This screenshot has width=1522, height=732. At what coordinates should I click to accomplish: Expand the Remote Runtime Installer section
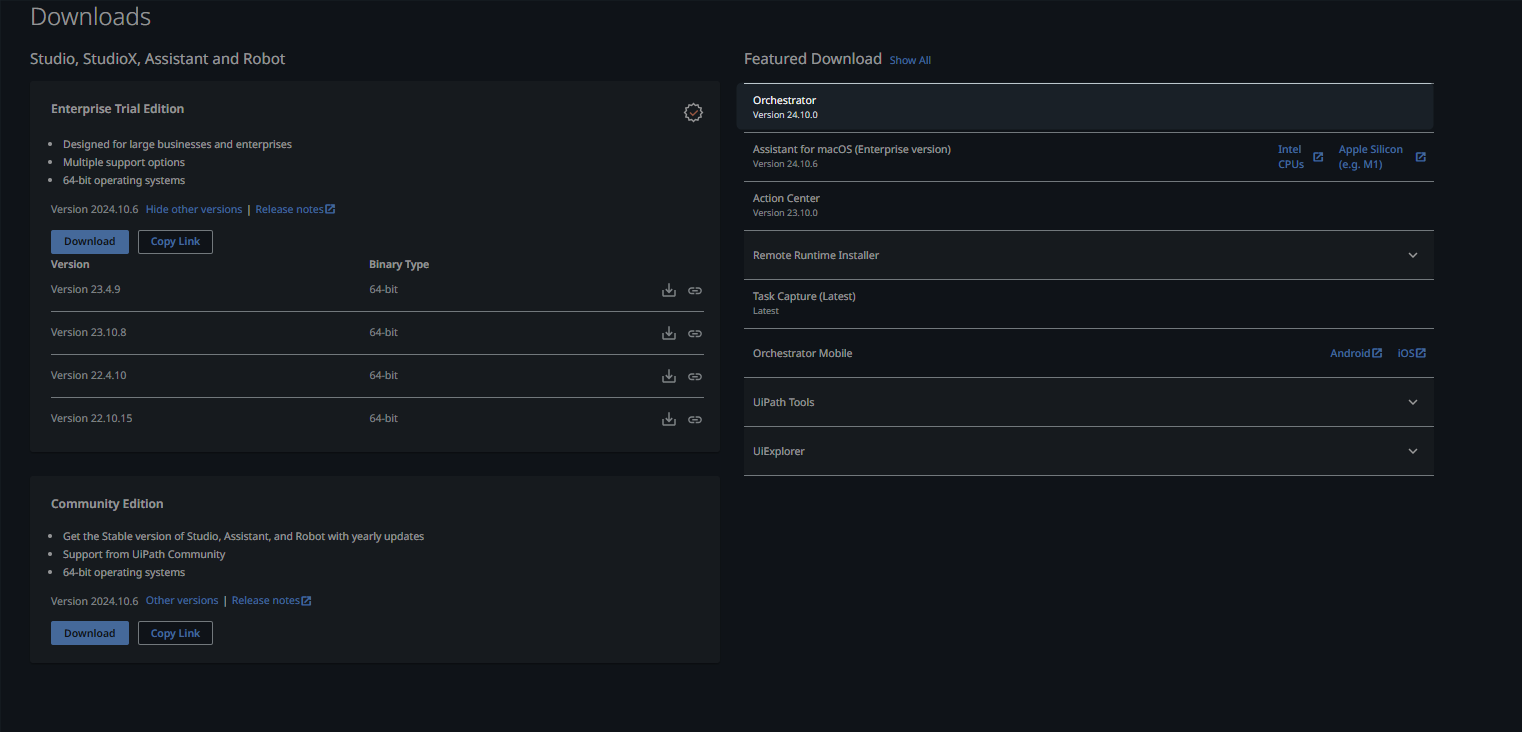click(x=1412, y=256)
